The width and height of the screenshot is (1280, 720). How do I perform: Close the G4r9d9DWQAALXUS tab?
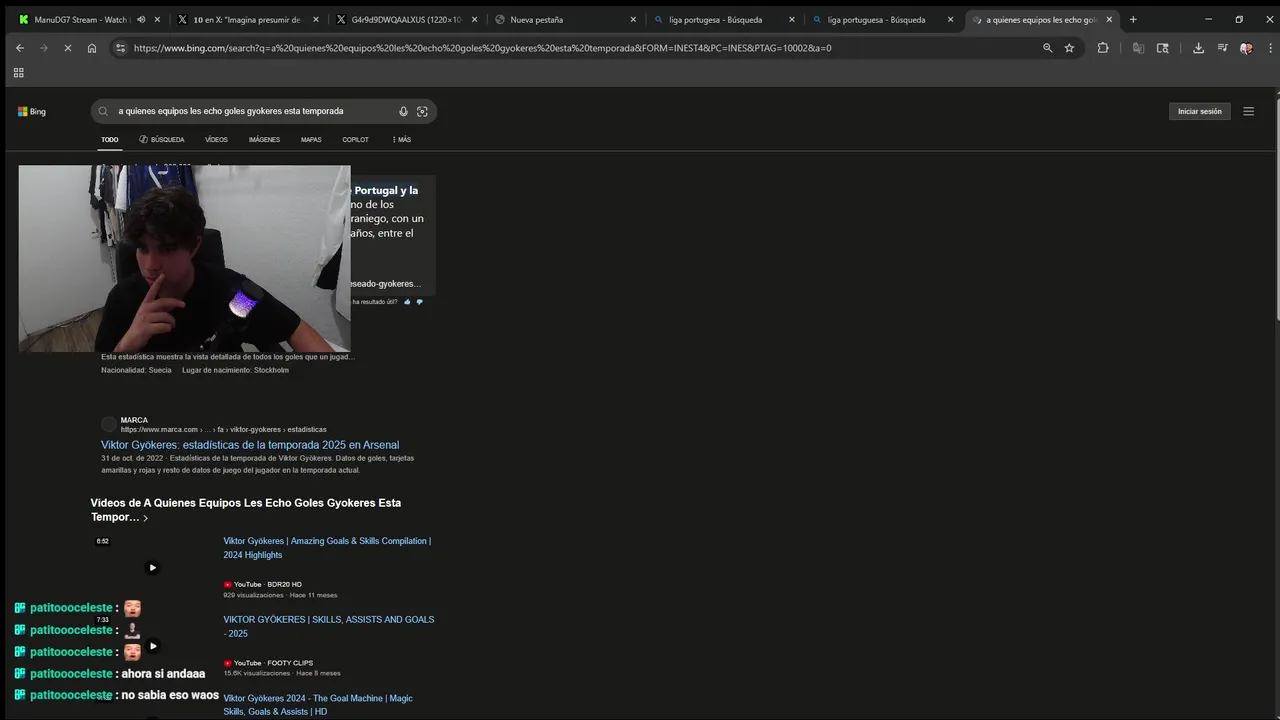(x=474, y=19)
